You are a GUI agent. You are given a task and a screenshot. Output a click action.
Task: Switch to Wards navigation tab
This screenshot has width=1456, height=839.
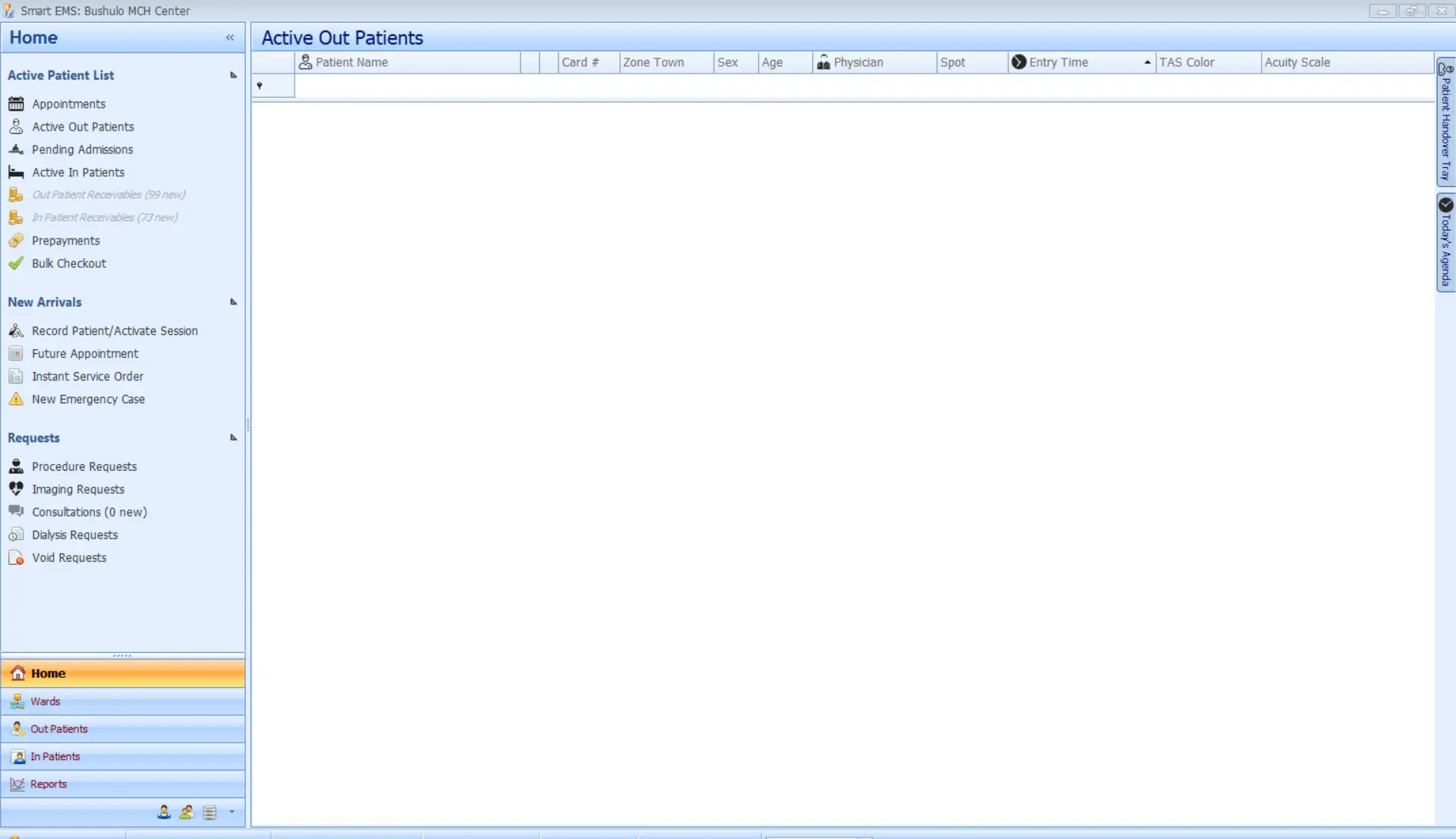click(123, 702)
